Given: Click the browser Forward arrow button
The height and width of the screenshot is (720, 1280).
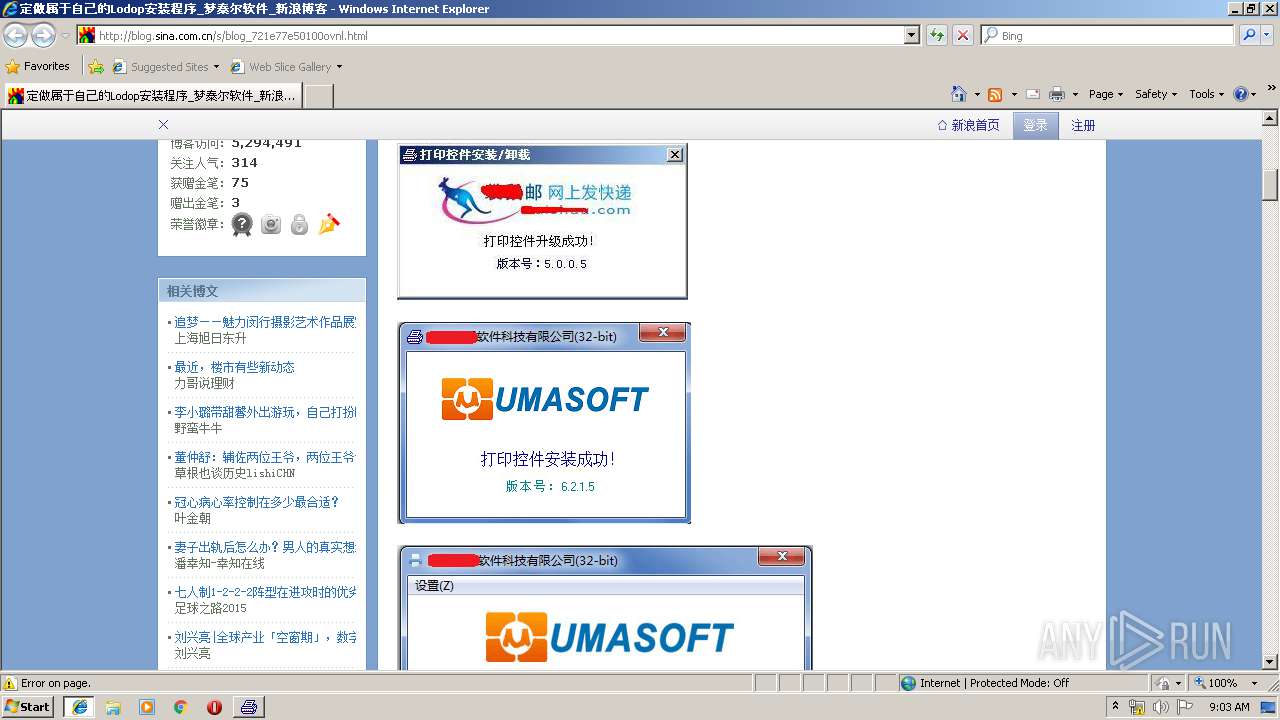Looking at the screenshot, I should tap(43, 35).
